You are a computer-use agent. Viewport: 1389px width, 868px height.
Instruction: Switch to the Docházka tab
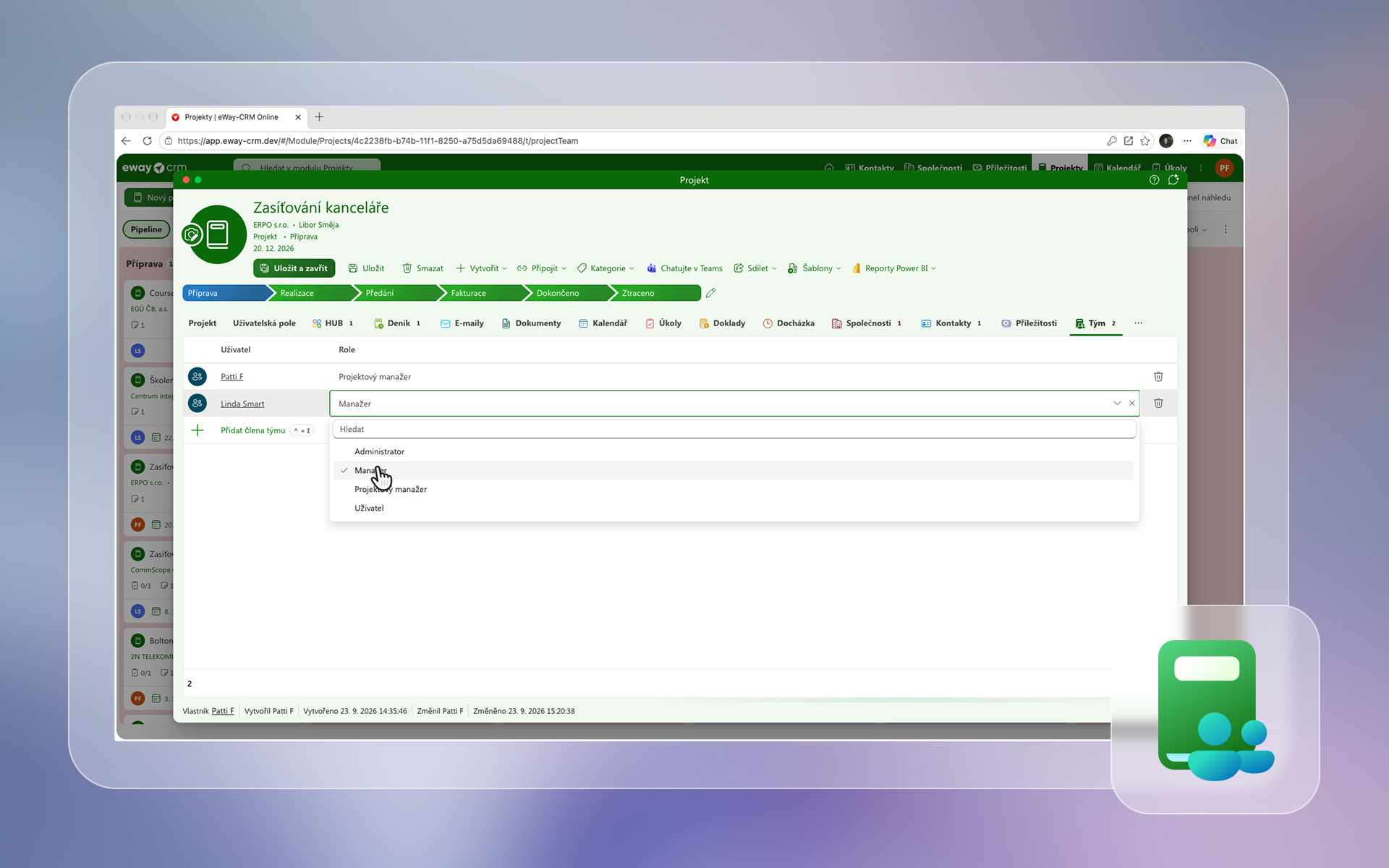789,323
